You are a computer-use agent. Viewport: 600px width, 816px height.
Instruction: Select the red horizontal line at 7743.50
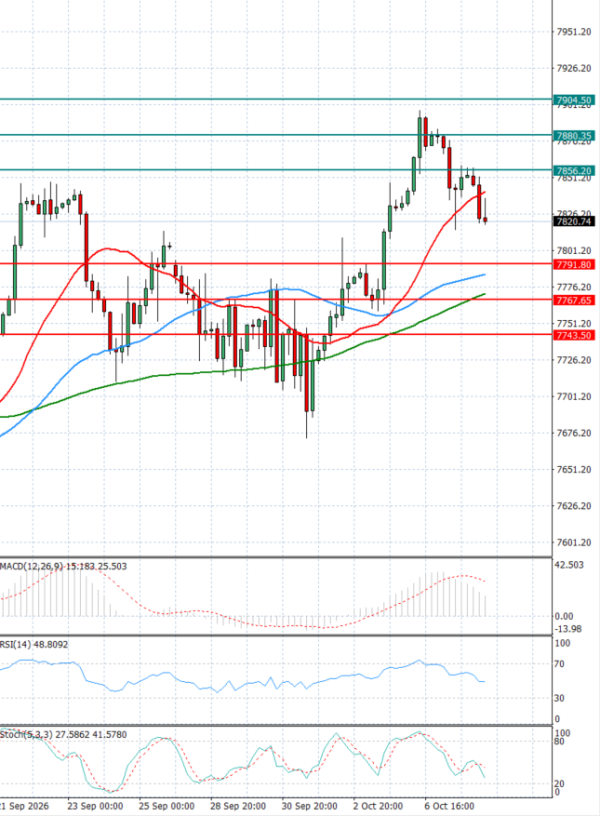point(276,334)
